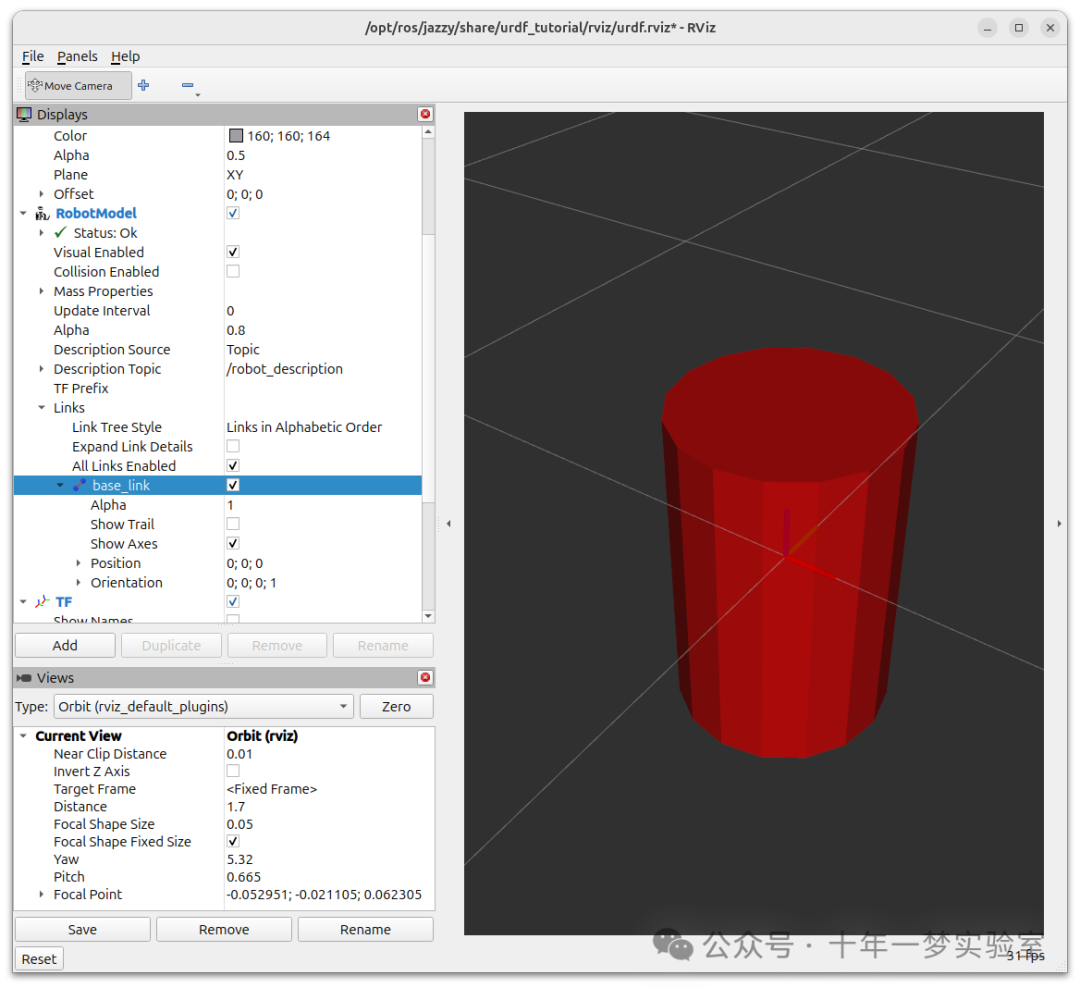The image size is (1080, 988).
Task: Open the view Type dropdown
Action: pos(203,706)
